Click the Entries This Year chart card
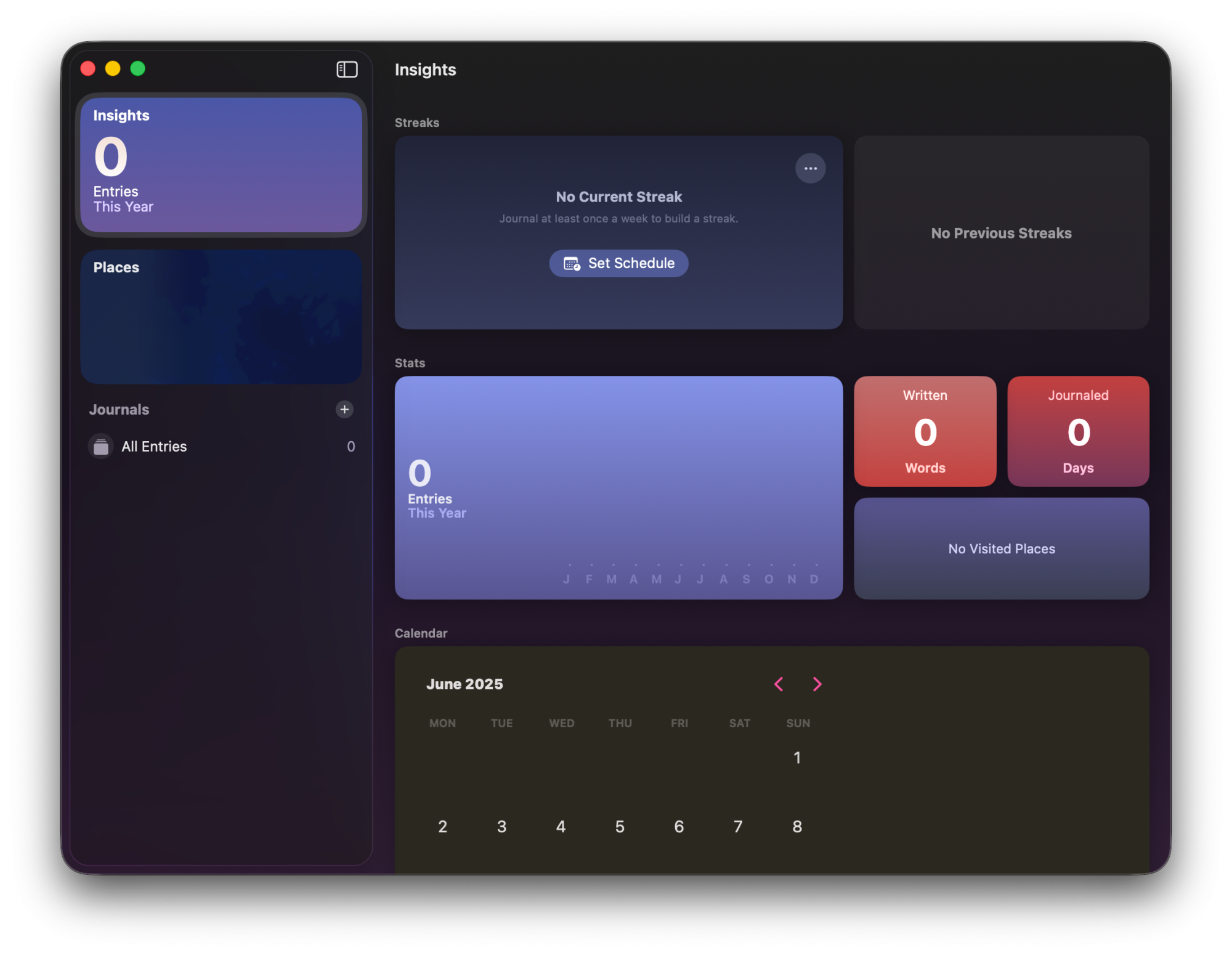Viewport: 1232px width, 955px height. tap(618, 487)
